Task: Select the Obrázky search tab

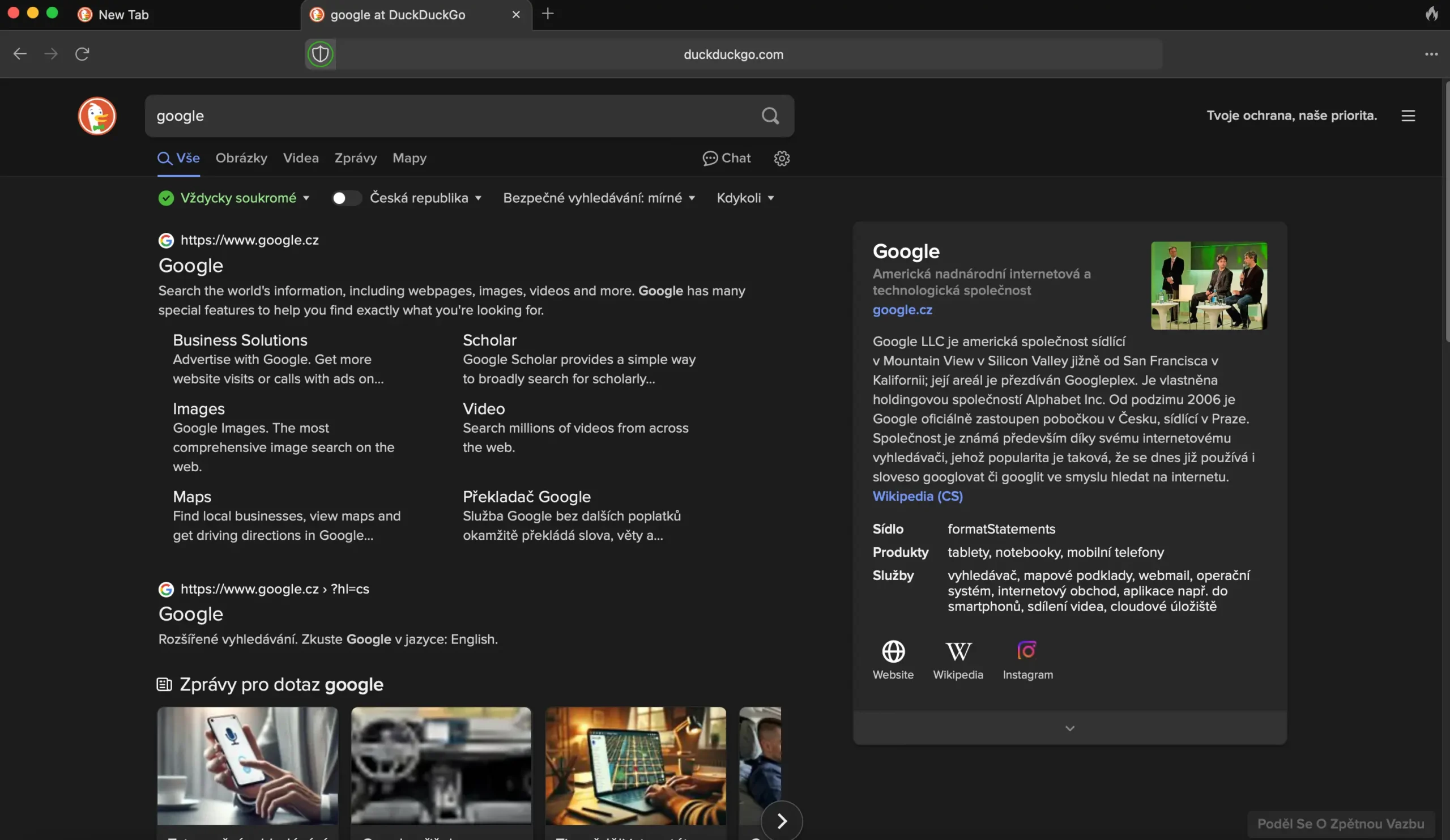Action: 241,158
